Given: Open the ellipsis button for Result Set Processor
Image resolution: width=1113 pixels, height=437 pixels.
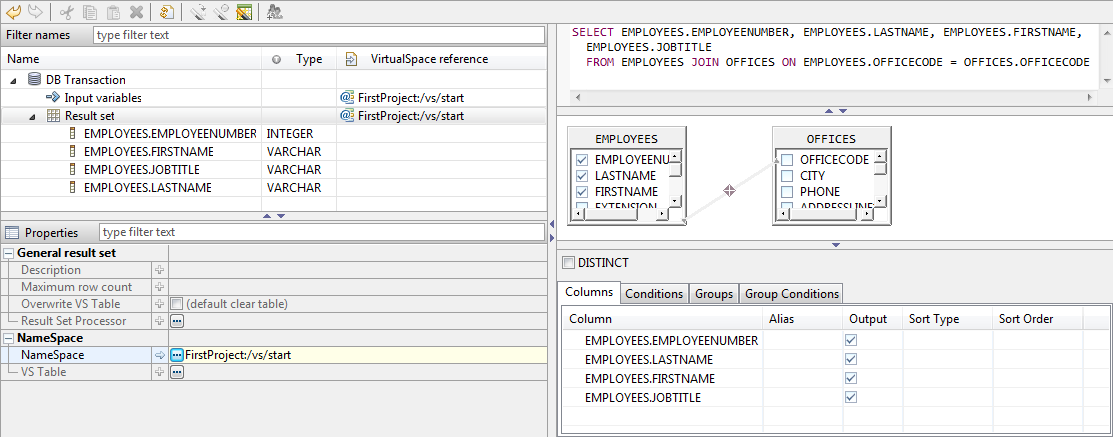Looking at the screenshot, I should coord(177,321).
